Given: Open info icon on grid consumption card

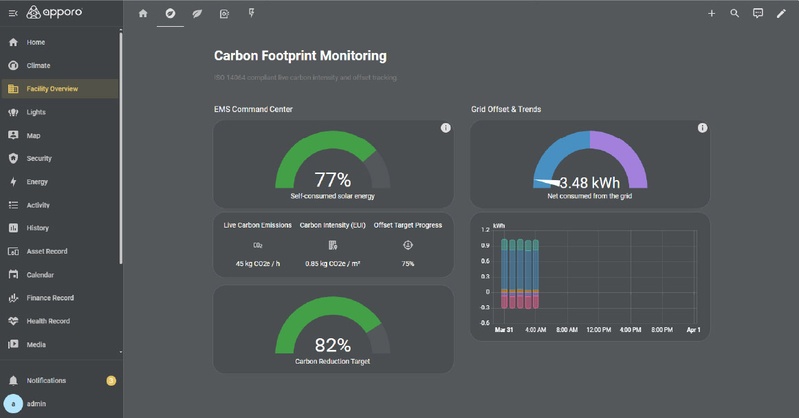Looking at the screenshot, I should 702,128.
